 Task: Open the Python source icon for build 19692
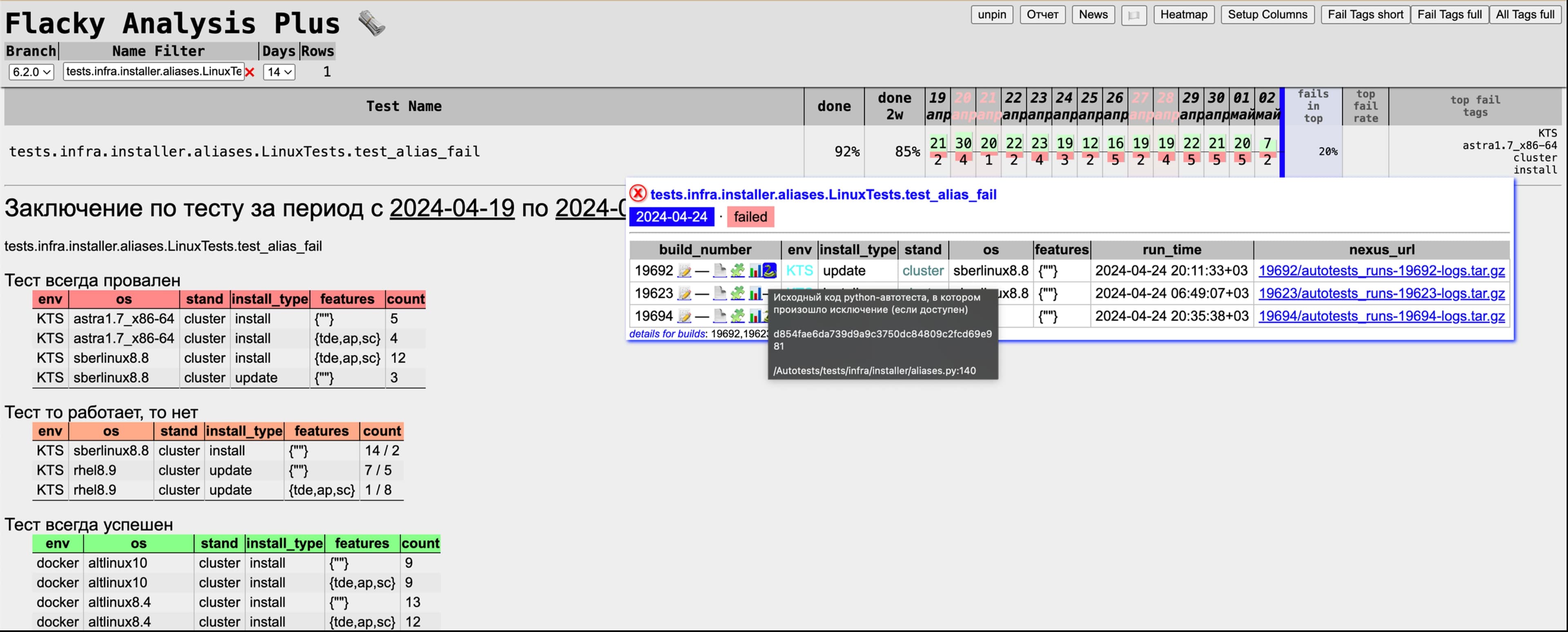(769, 271)
